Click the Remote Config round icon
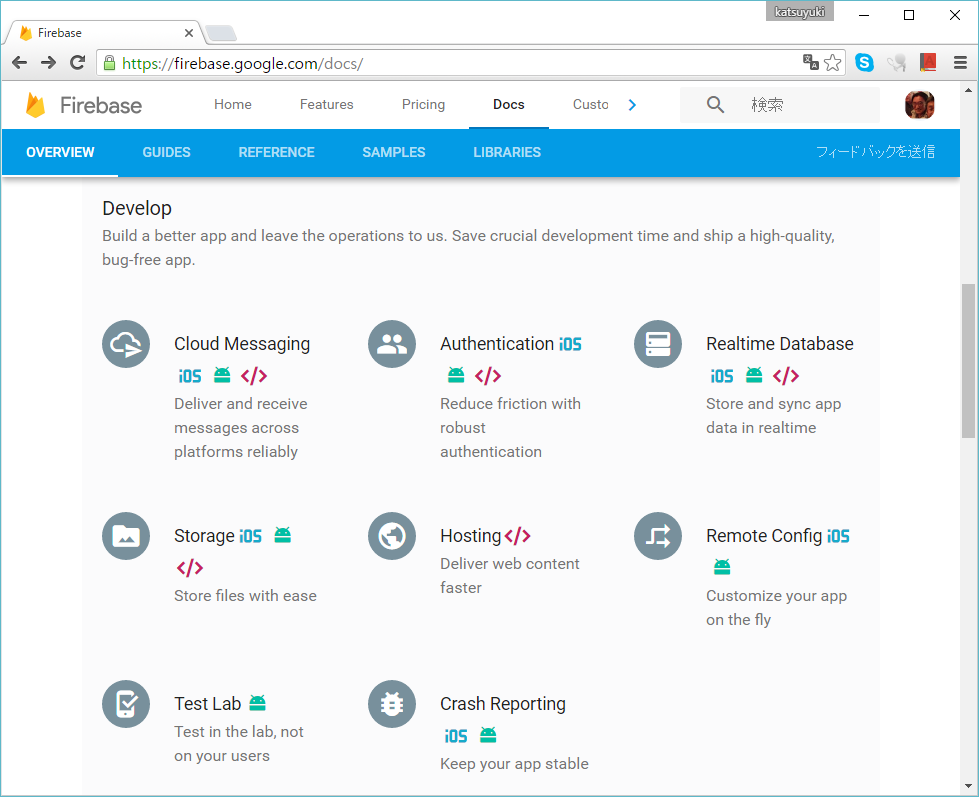The width and height of the screenshot is (979, 797). (658, 536)
